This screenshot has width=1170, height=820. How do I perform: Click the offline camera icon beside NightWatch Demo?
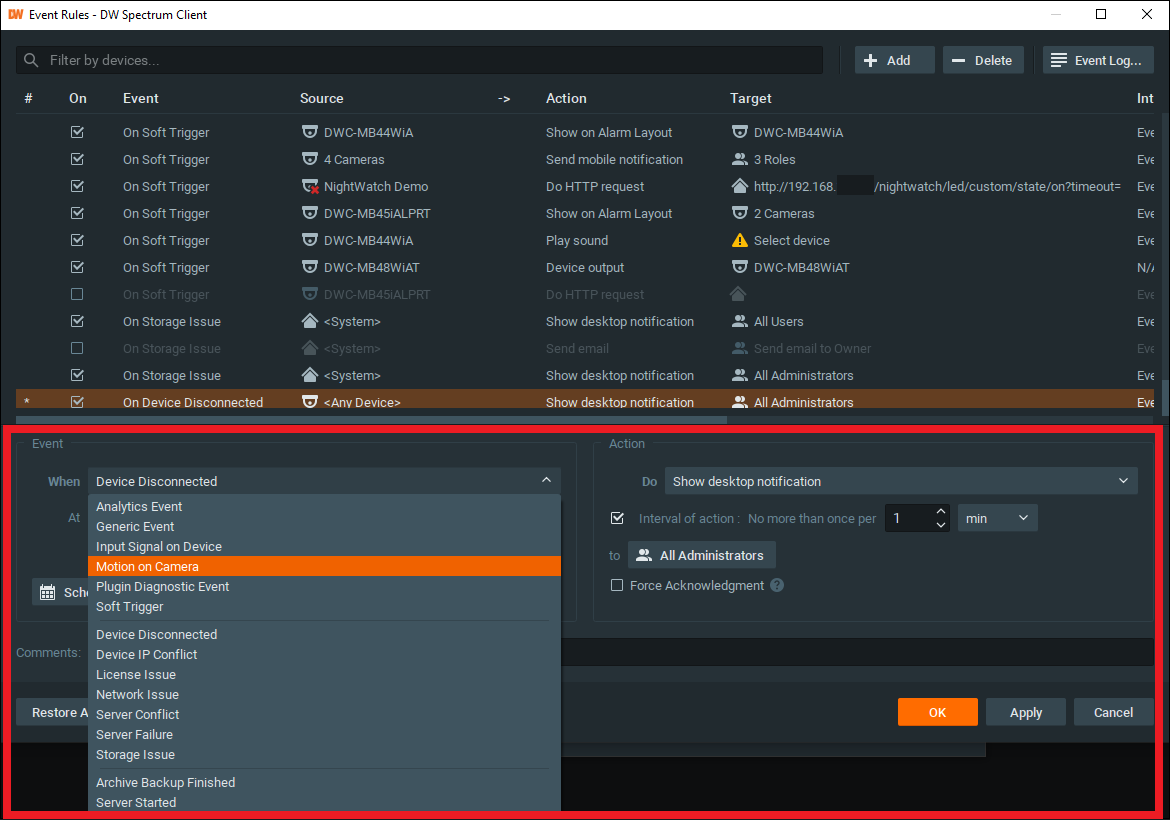[x=309, y=186]
